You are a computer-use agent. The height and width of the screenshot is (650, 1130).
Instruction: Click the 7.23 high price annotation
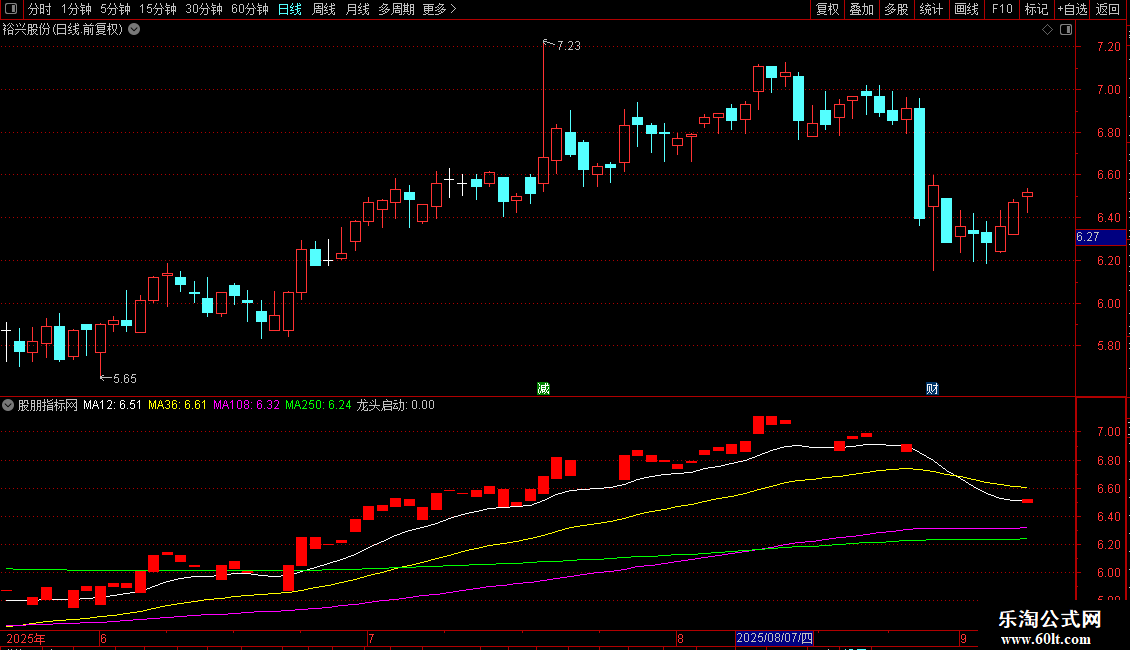(568, 46)
